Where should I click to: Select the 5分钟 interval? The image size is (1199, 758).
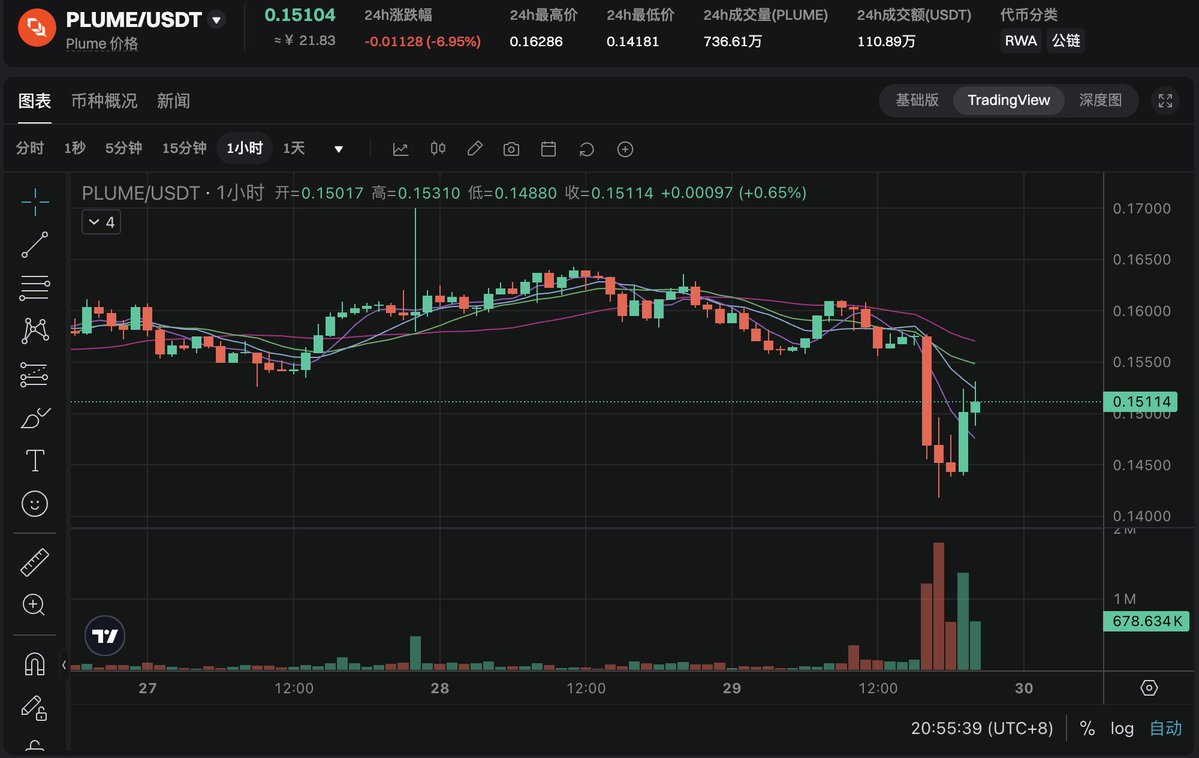pyautogui.click(x=123, y=148)
